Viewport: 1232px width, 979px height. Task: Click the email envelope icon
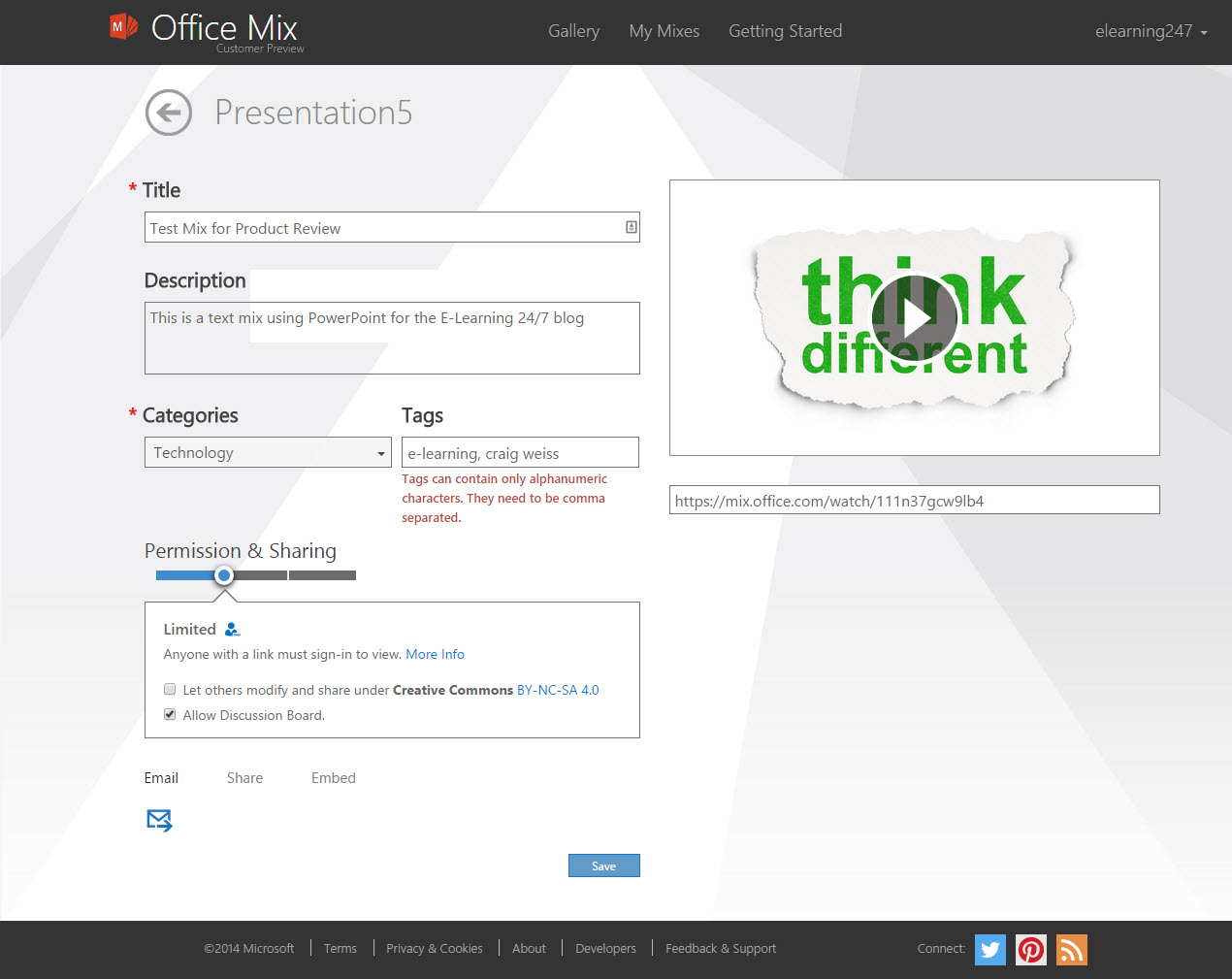(x=159, y=821)
